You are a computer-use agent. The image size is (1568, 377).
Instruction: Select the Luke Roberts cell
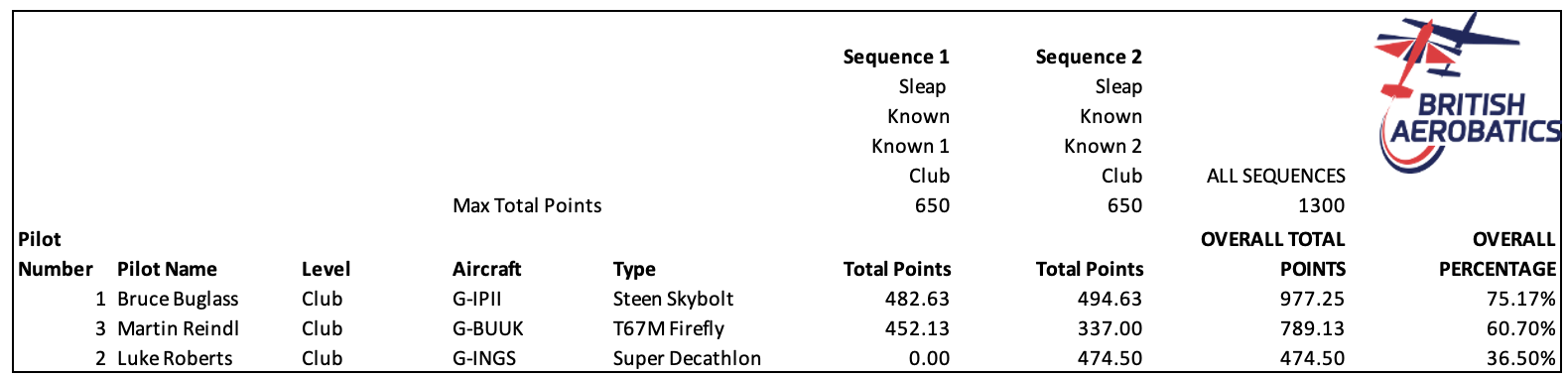(x=175, y=358)
